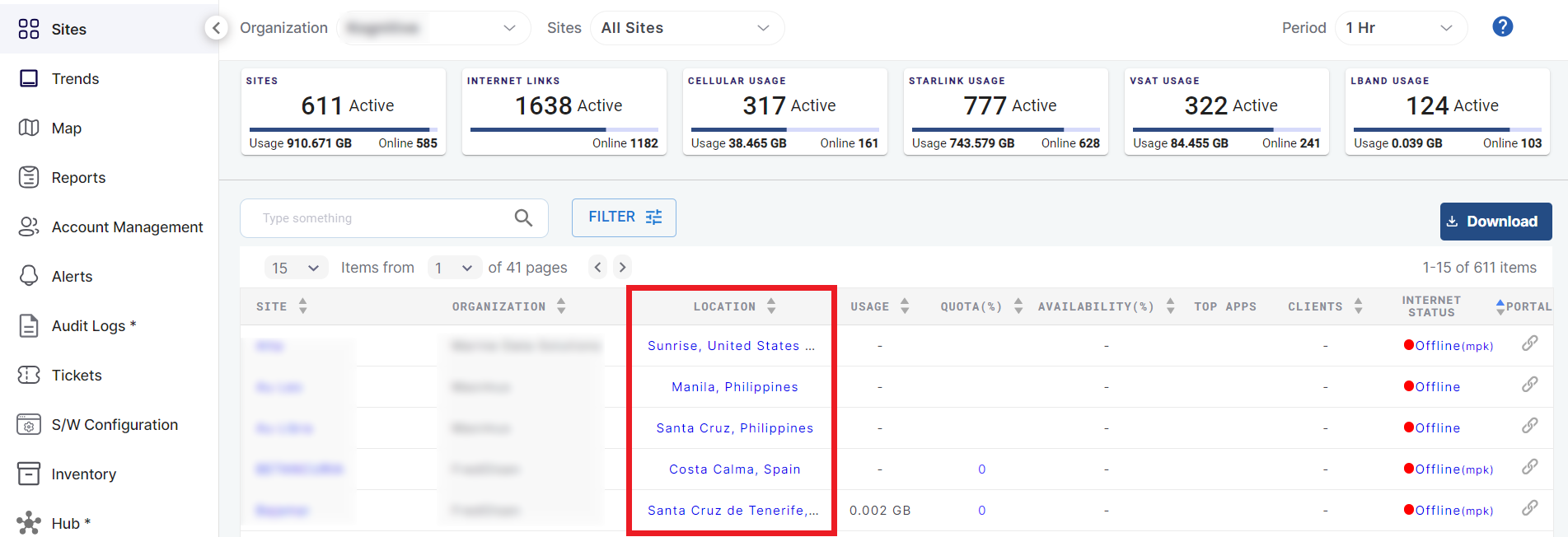The image size is (1568, 537).
Task: Collapse the sidebar with the chevron arrow
Action: (216, 28)
